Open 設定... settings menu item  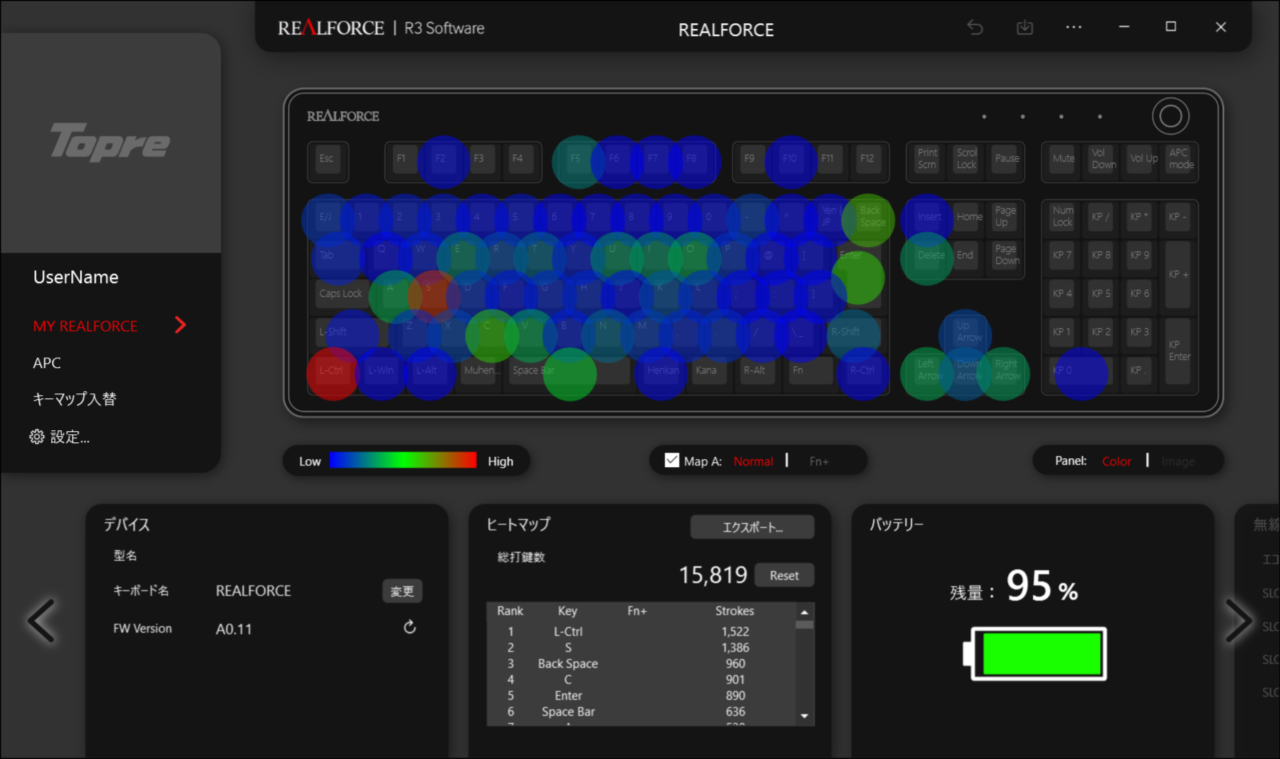tap(70, 437)
